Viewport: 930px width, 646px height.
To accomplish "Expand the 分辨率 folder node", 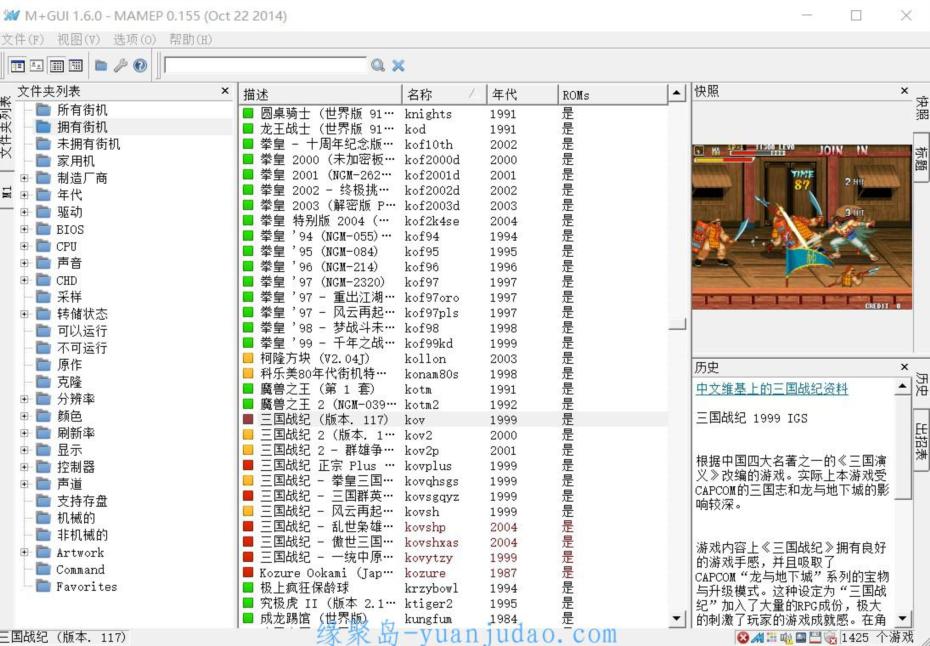I will pos(24,399).
